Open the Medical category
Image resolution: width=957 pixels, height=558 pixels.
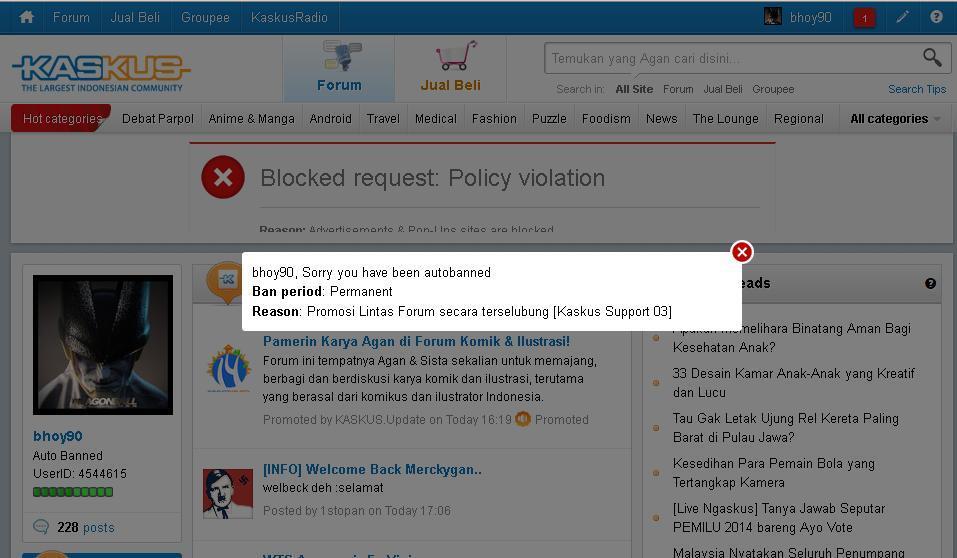pos(436,118)
